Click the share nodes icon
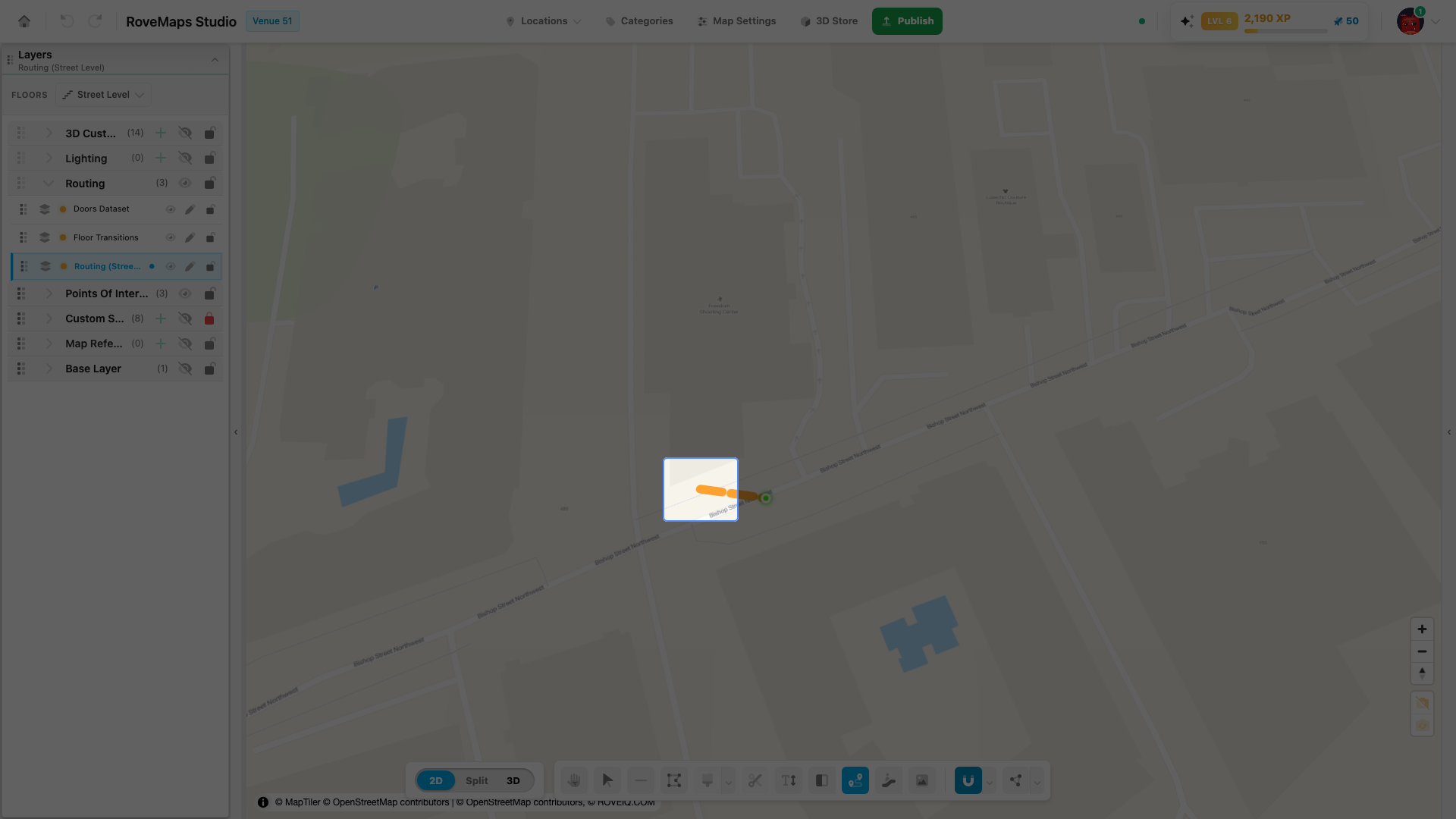This screenshot has width=1456, height=819. click(x=1016, y=780)
